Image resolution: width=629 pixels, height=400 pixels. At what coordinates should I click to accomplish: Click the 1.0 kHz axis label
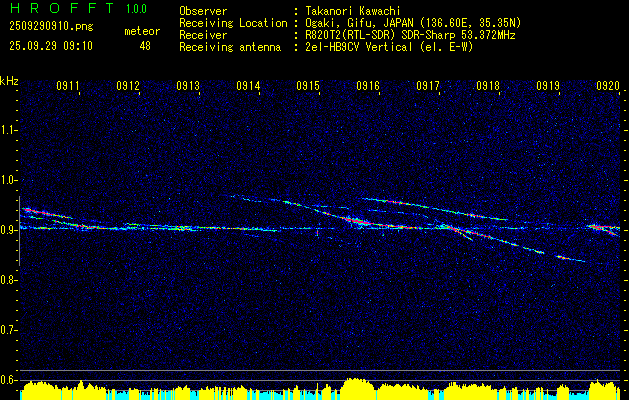8,180
